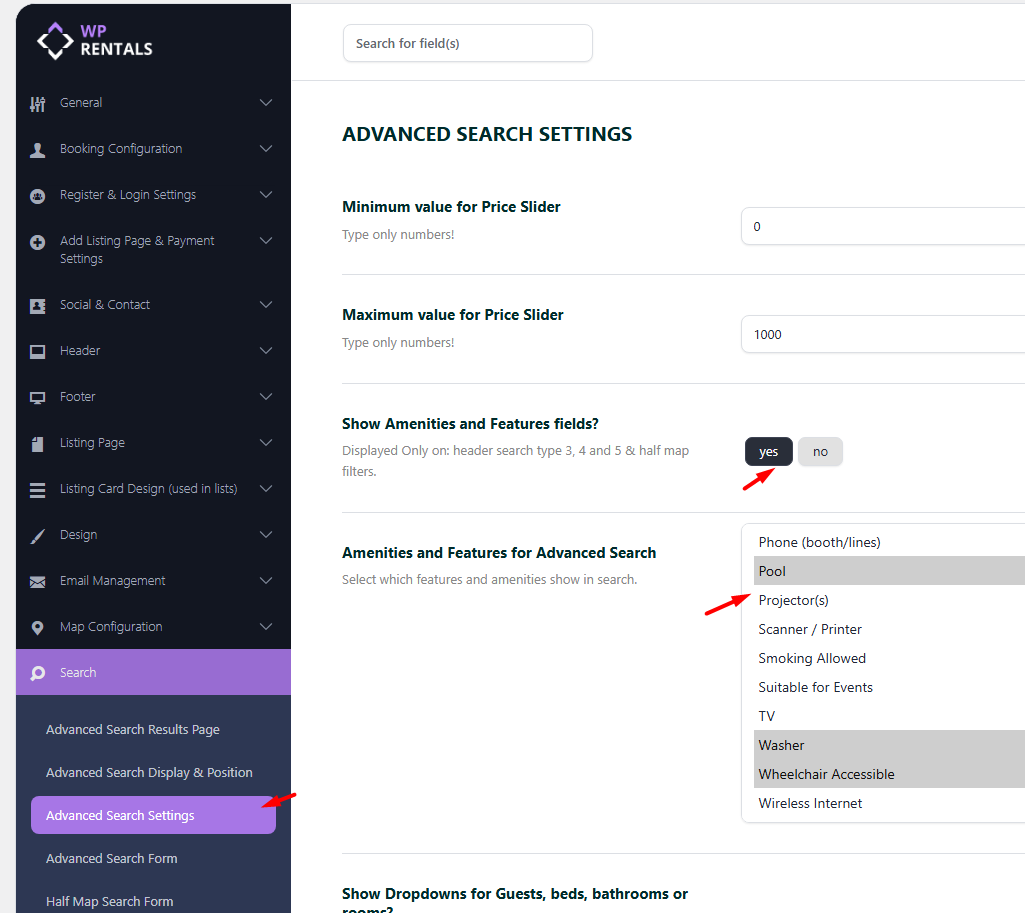Click the Design brush icon

[38, 536]
